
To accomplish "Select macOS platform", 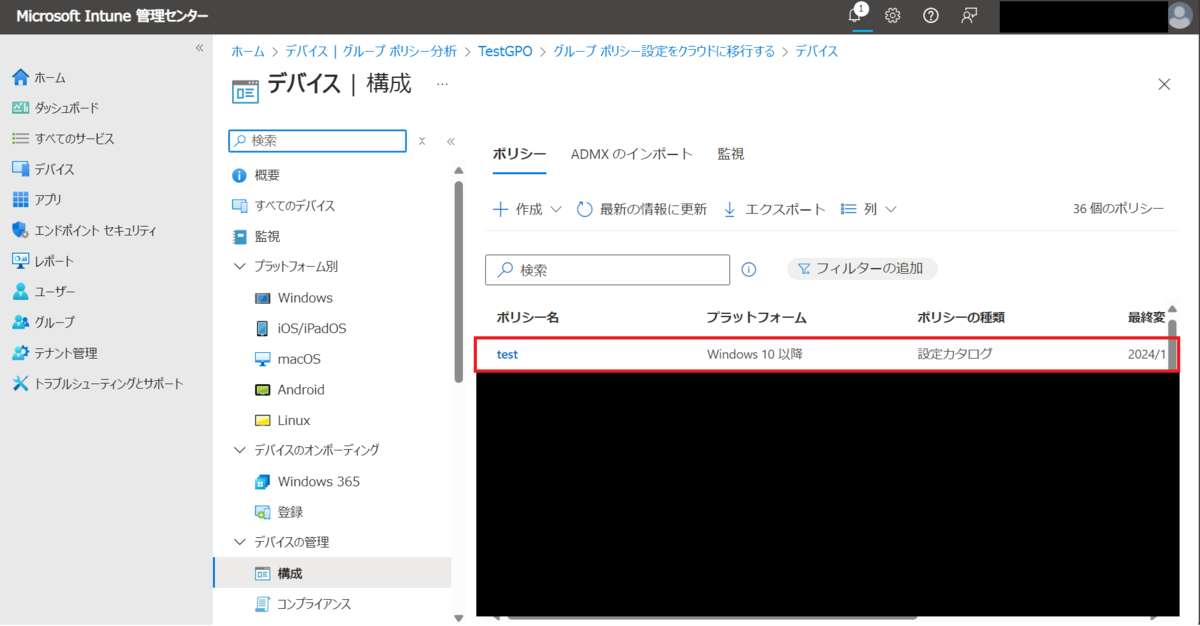I will [288, 359].
